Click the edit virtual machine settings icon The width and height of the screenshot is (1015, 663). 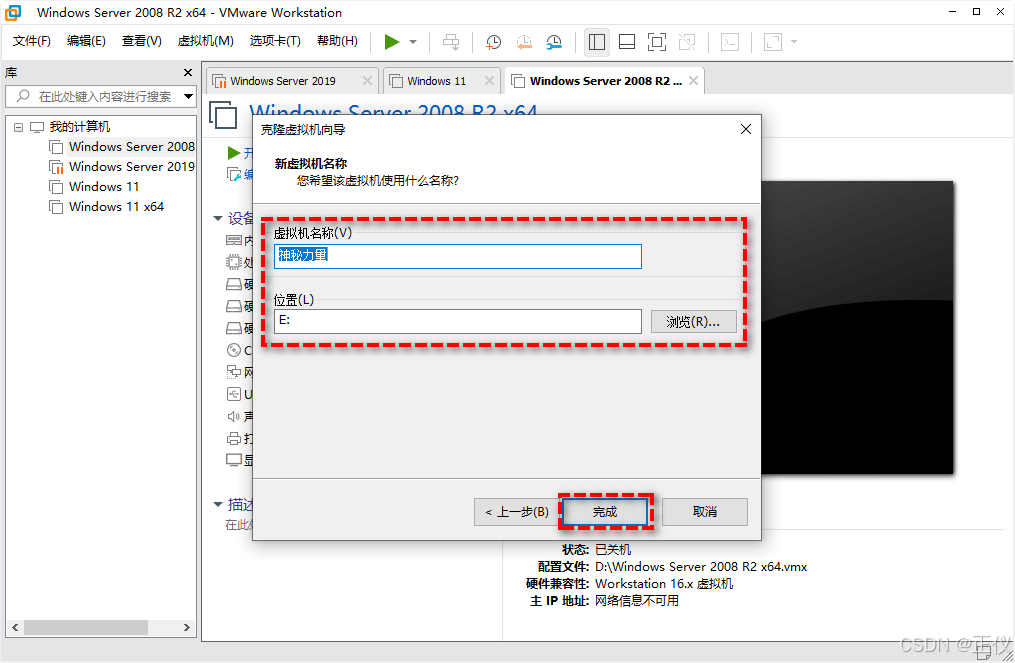click(x=234, y=174)
